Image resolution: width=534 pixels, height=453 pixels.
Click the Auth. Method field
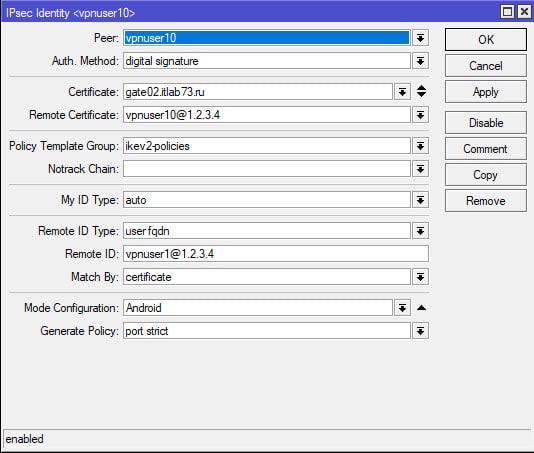pos(267,61)
